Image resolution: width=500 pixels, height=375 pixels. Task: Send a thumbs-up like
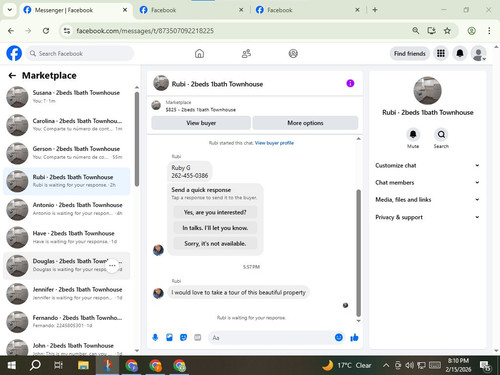click(x=354, y=337)
